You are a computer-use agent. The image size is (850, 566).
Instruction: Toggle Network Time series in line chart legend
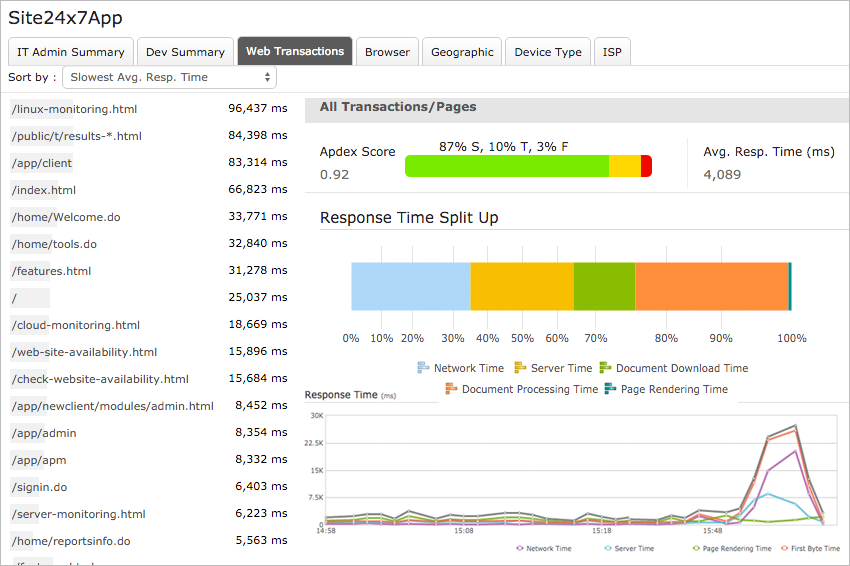pyautogui.click(x=544, y=549)
